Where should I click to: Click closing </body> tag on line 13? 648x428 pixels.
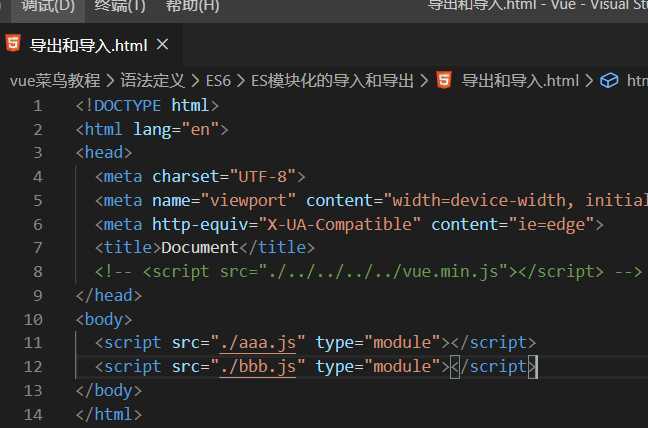pos(109,391)
